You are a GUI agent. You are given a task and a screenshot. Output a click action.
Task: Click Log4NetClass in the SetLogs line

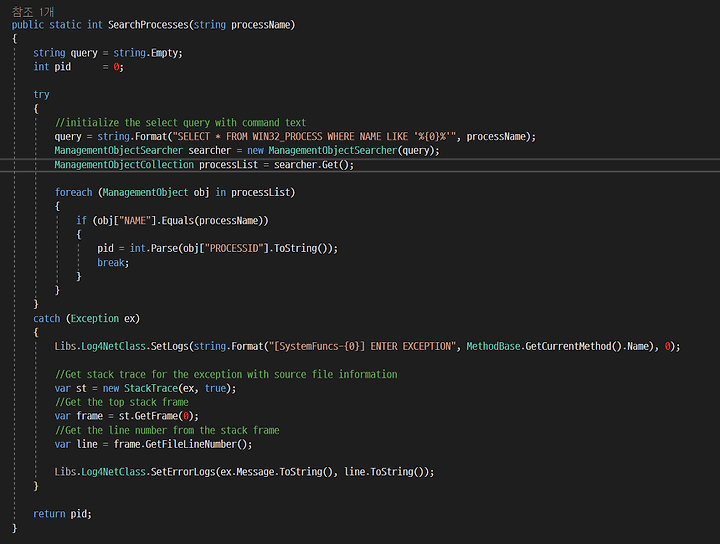pos(113,347)
